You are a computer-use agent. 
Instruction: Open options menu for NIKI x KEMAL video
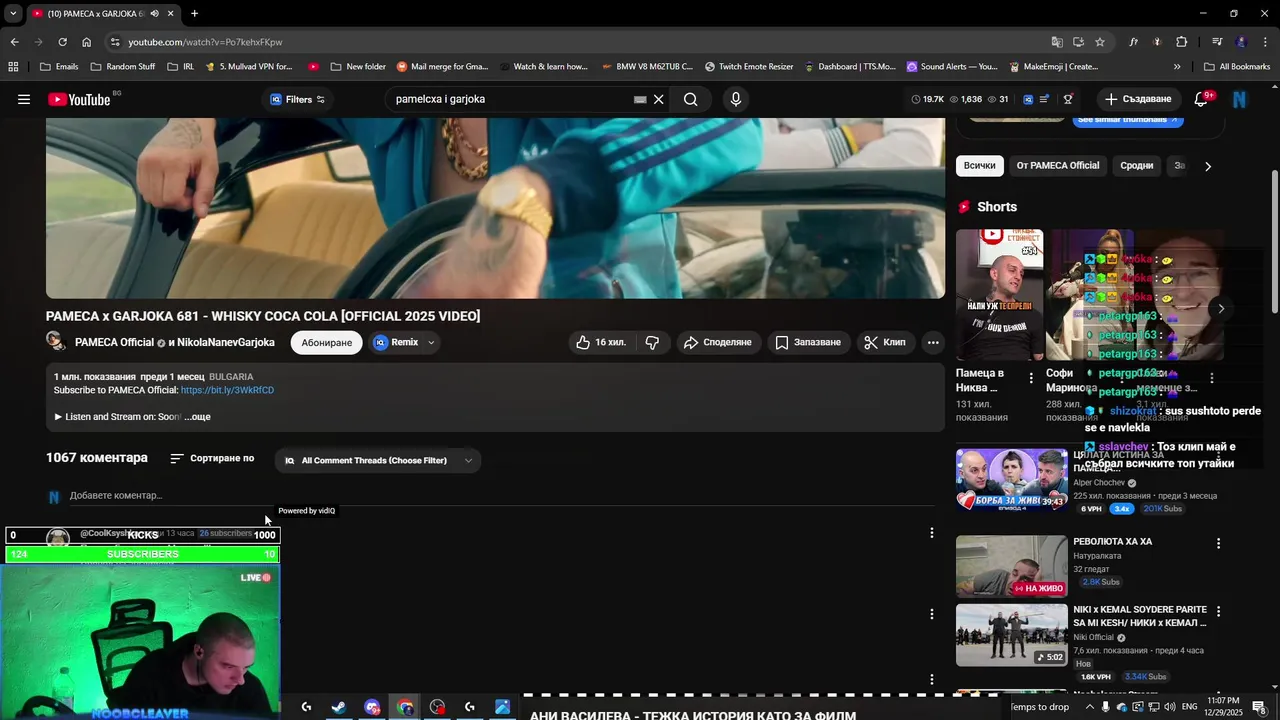1218,611
